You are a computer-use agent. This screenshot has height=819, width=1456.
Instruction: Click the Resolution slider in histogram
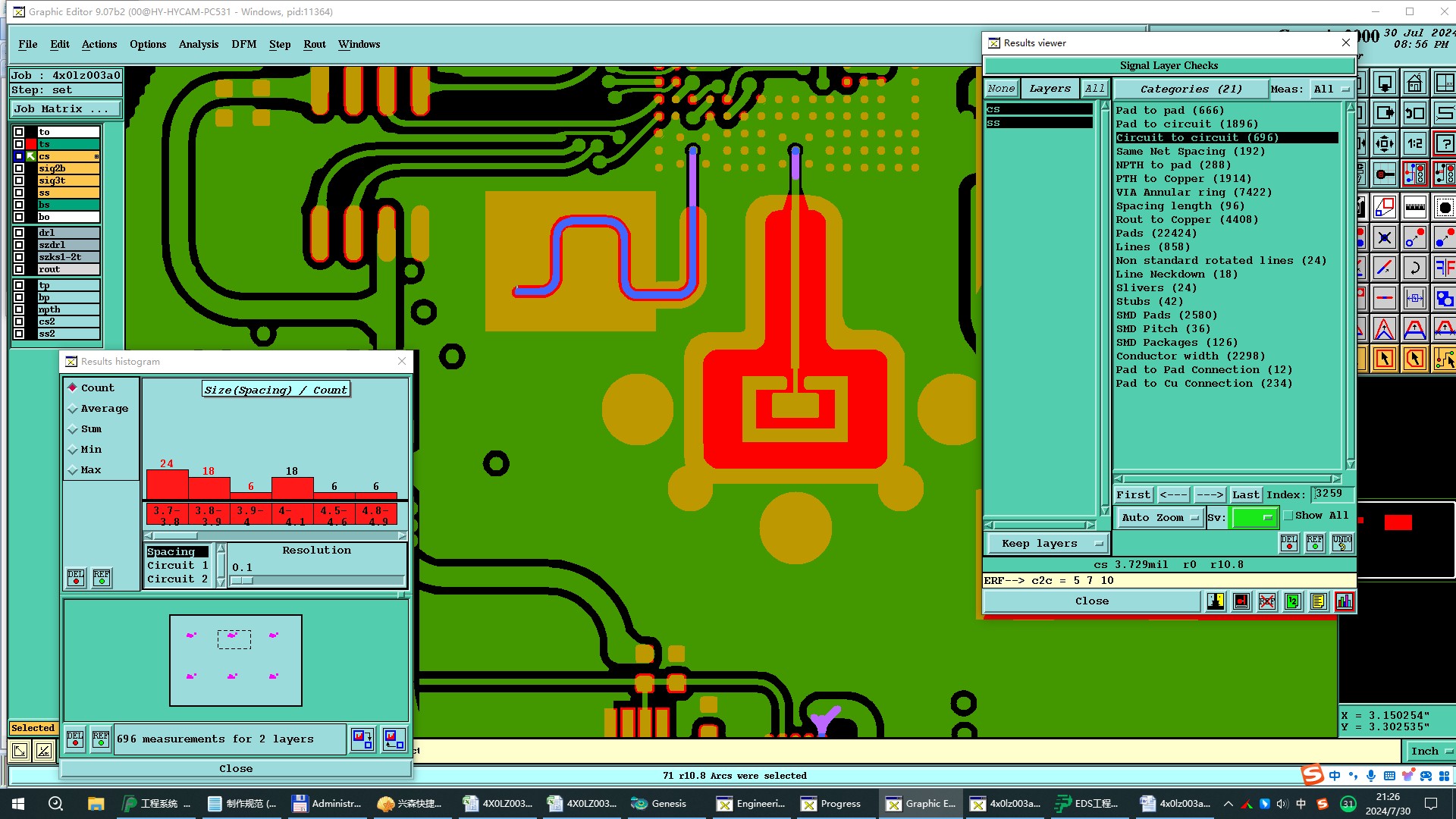tap(317, 581)
